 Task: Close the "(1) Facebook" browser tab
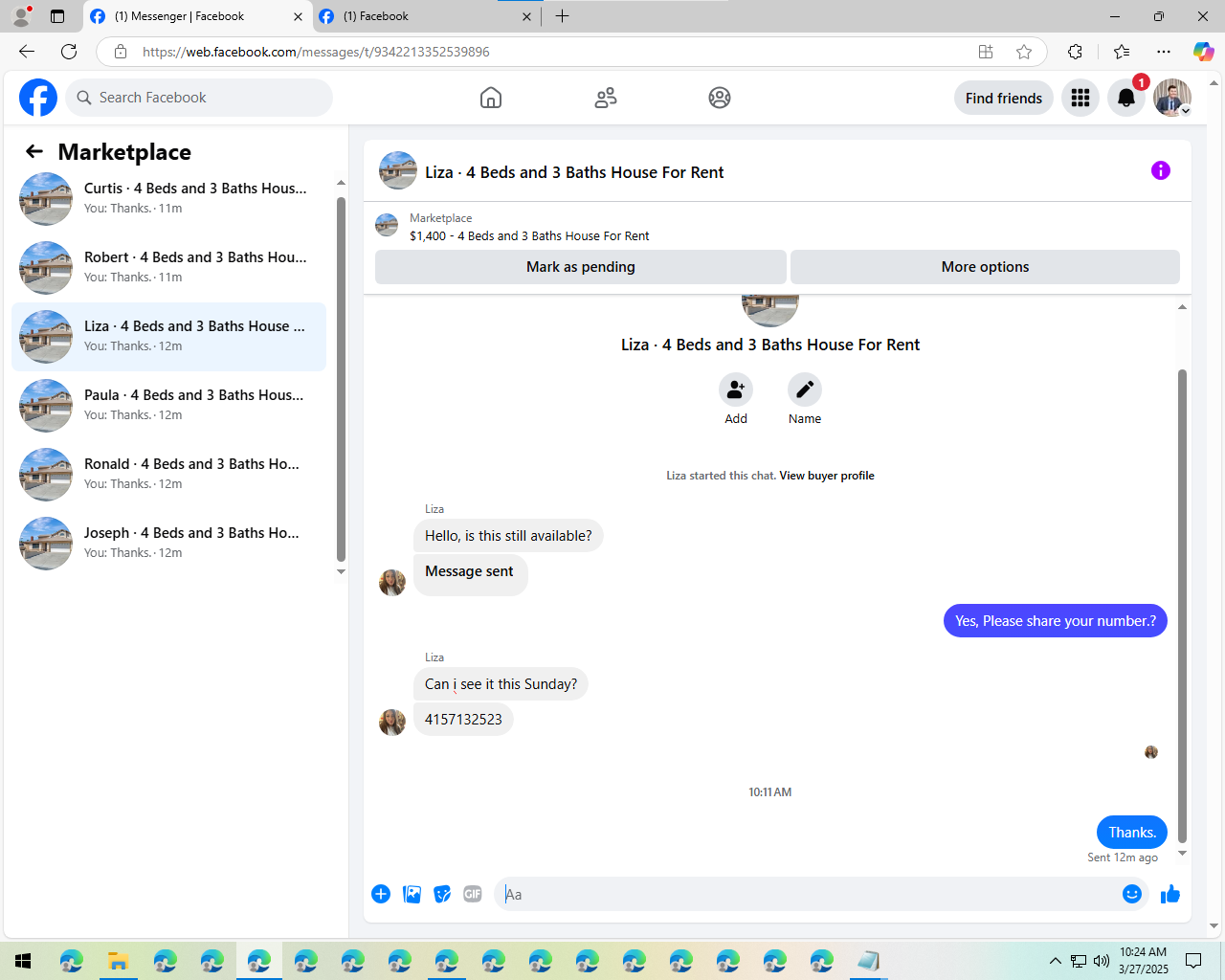tap(526, 16)
